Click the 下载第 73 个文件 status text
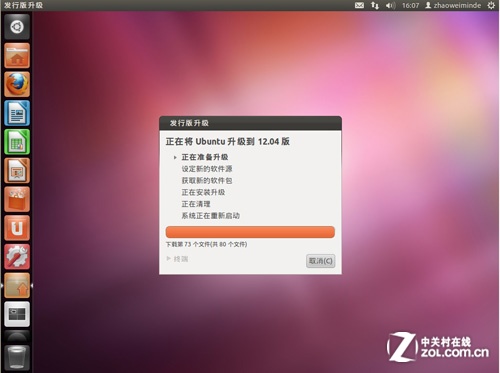This screenshot has width=500, height=373. point(206,244)
